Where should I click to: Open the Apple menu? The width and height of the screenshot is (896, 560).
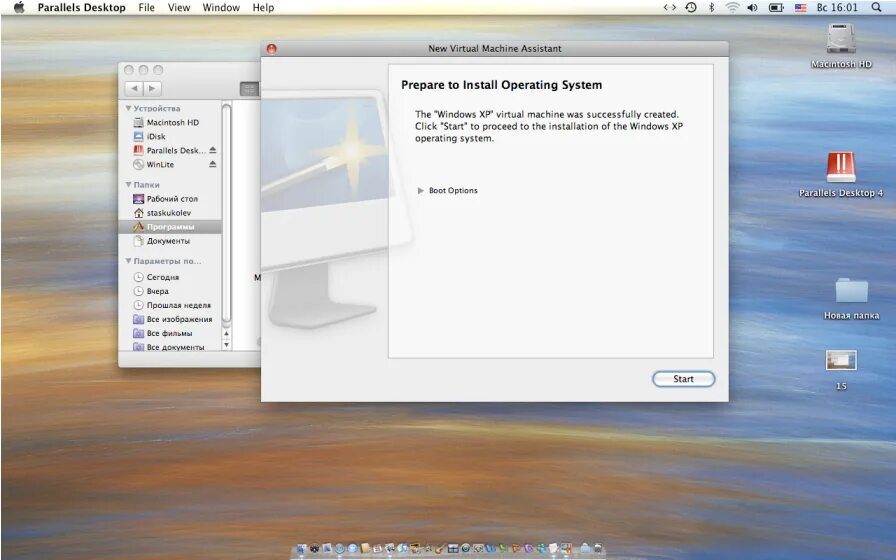(19, 7)
